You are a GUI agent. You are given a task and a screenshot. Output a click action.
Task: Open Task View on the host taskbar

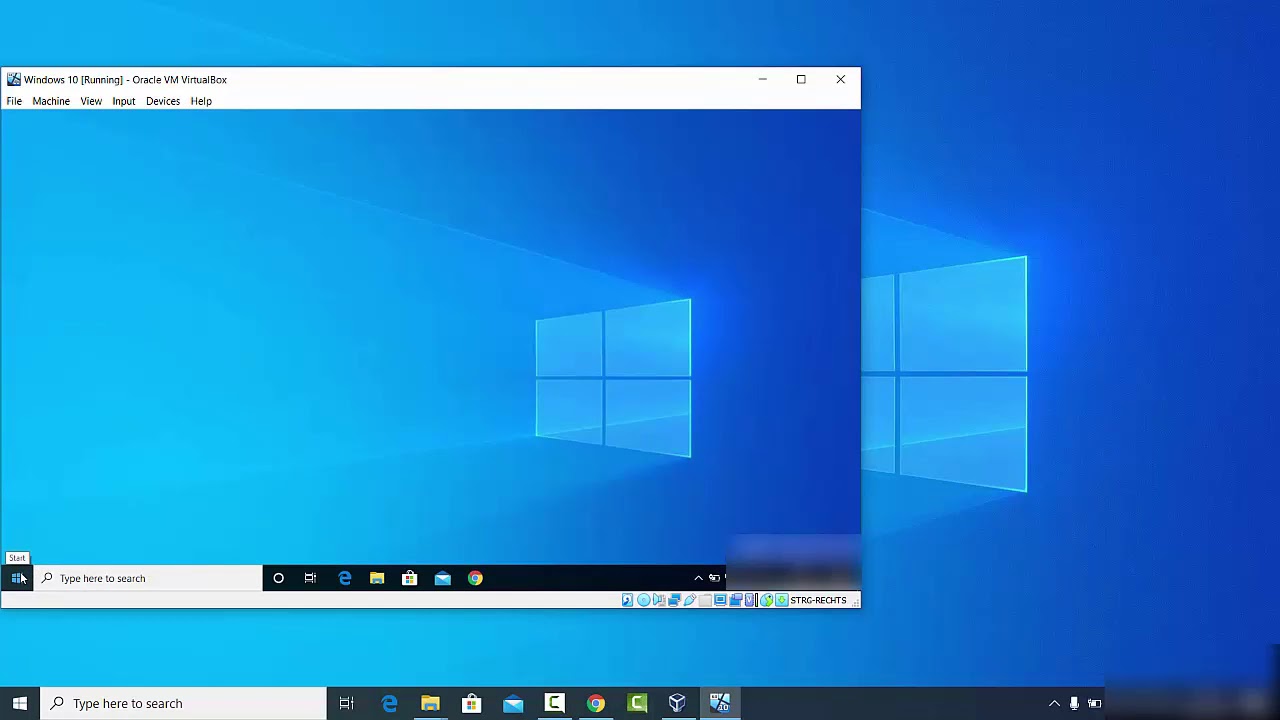point(347,703)
